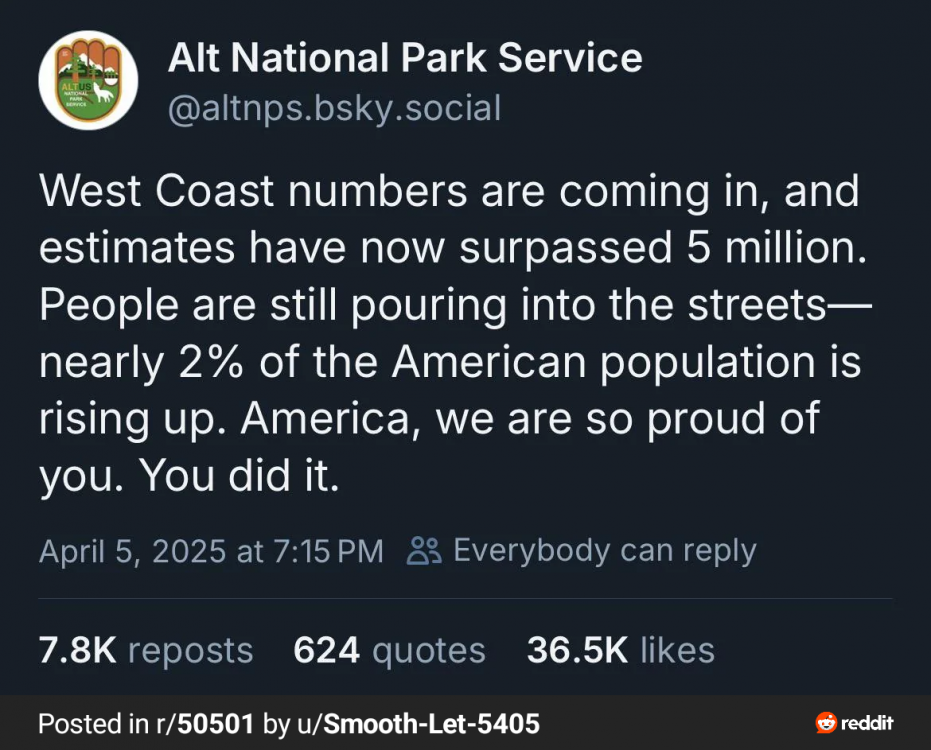View the 7.8K reposts list
The image size is (931, 750).
pyautogui.click(x=146, y=650)
